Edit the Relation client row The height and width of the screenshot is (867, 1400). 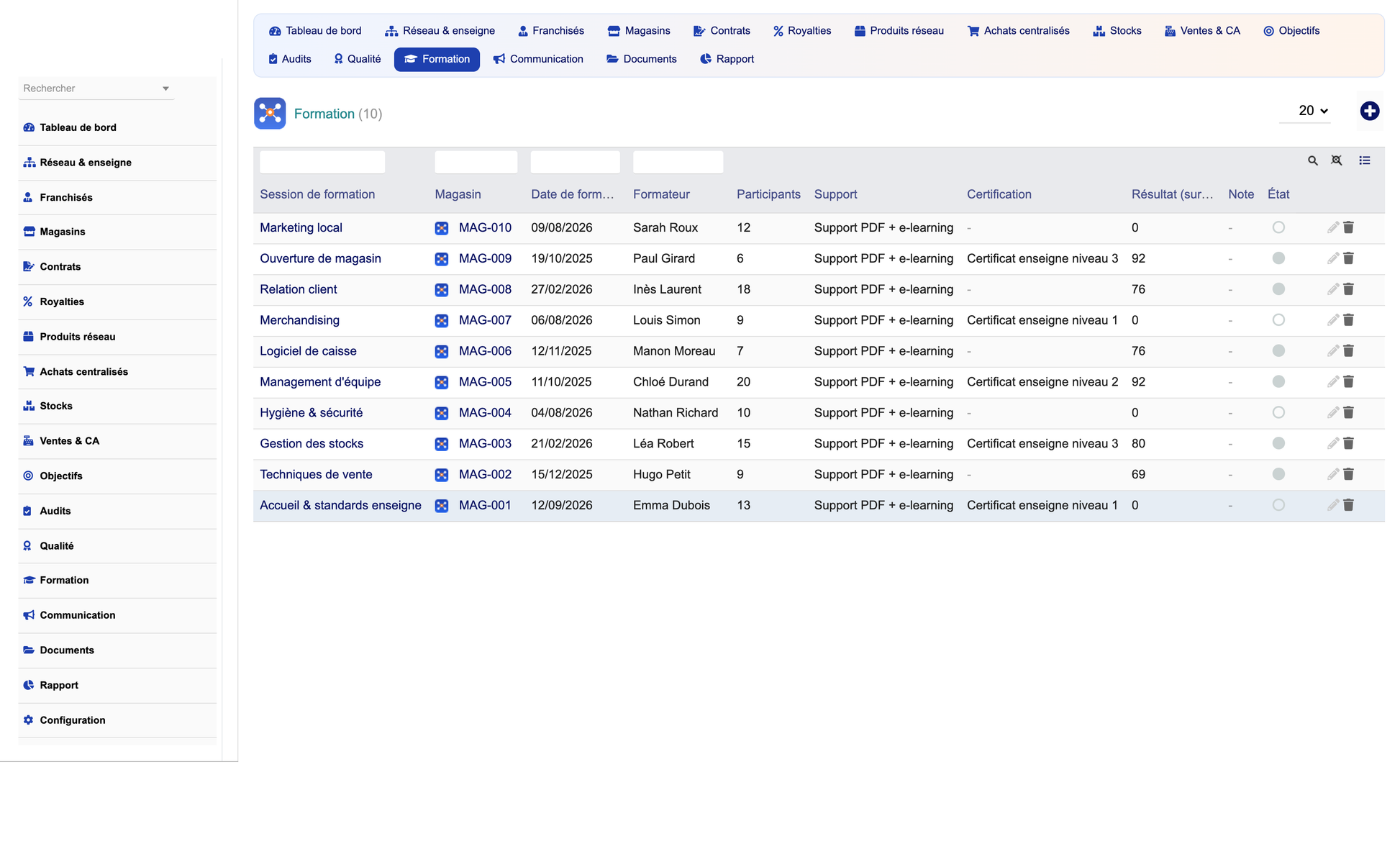pos(1332,289)
